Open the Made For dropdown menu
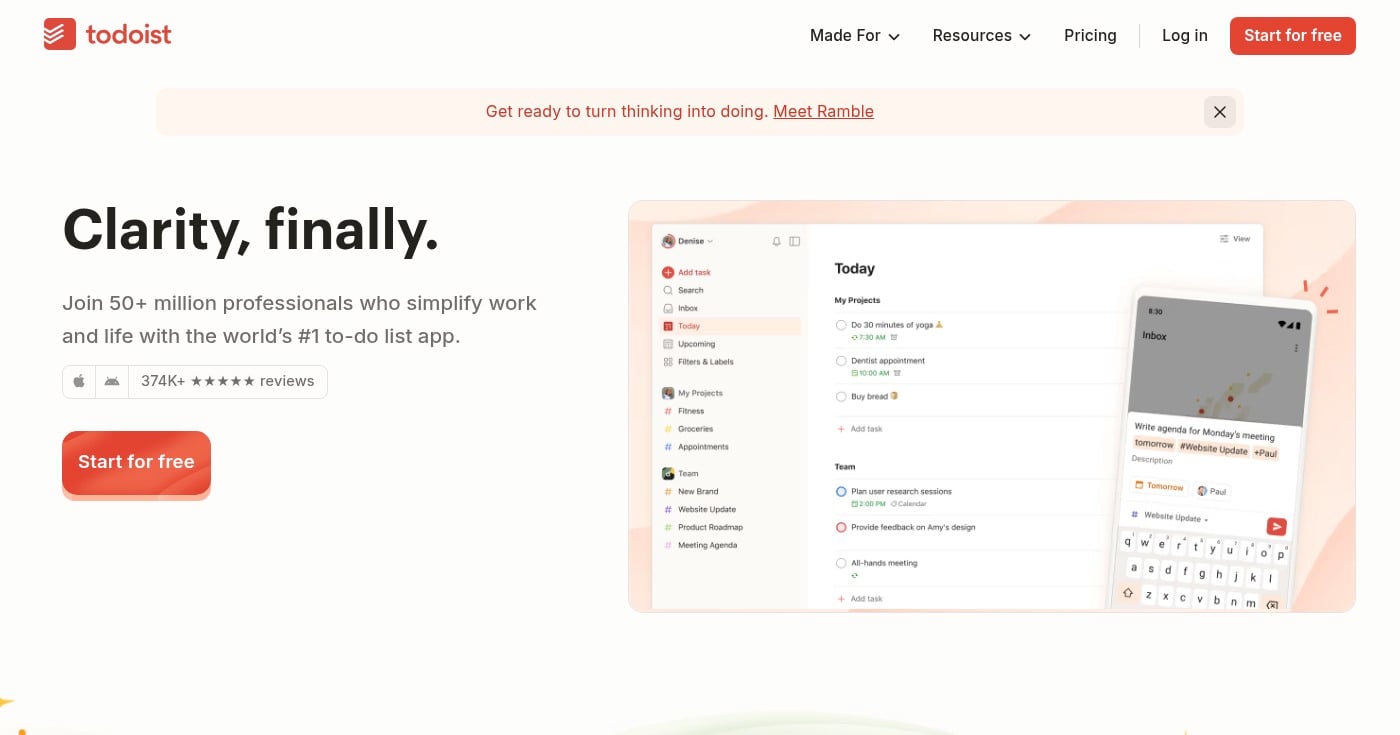This screenshot has height=735, width=1400. click(855, 36)
